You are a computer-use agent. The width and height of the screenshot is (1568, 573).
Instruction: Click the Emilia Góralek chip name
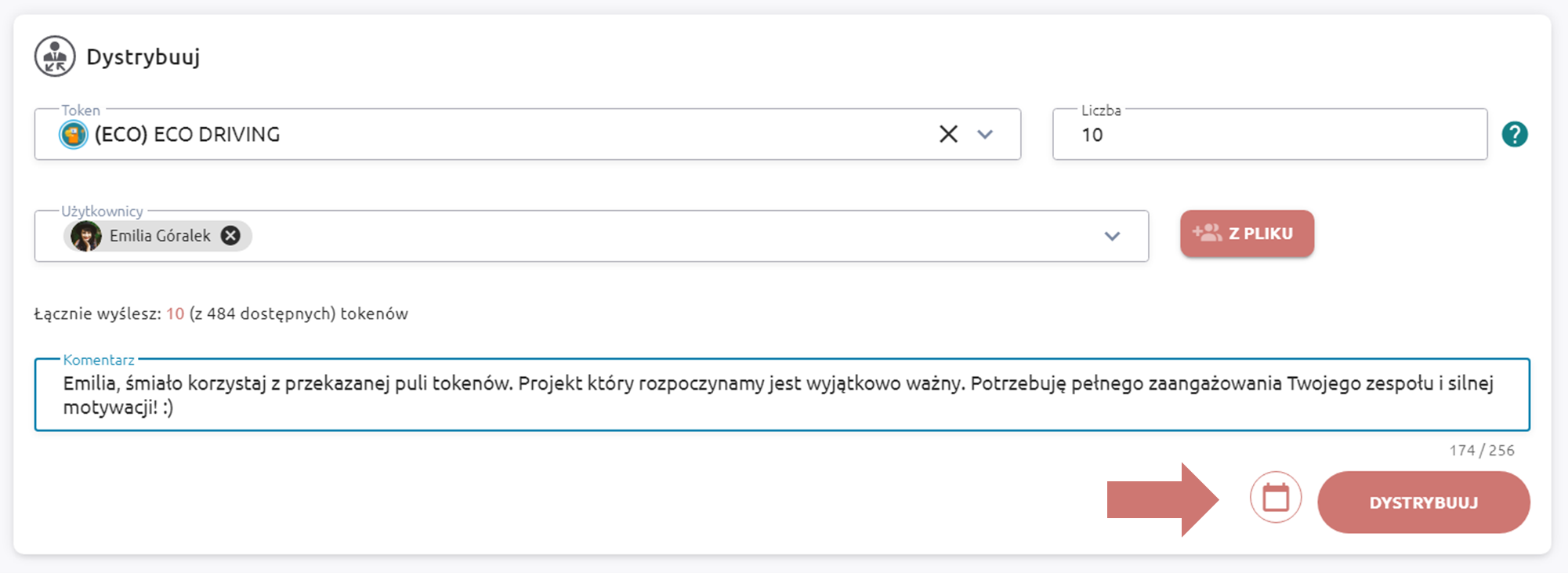160,236
